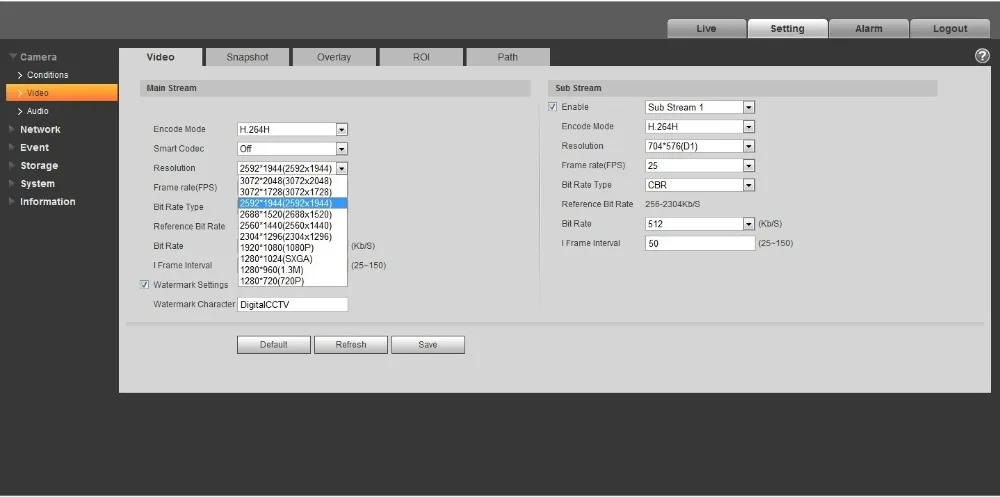The image size is (1000, 497).
Task: Click the Save button
Action: click(x=428, y=345)
